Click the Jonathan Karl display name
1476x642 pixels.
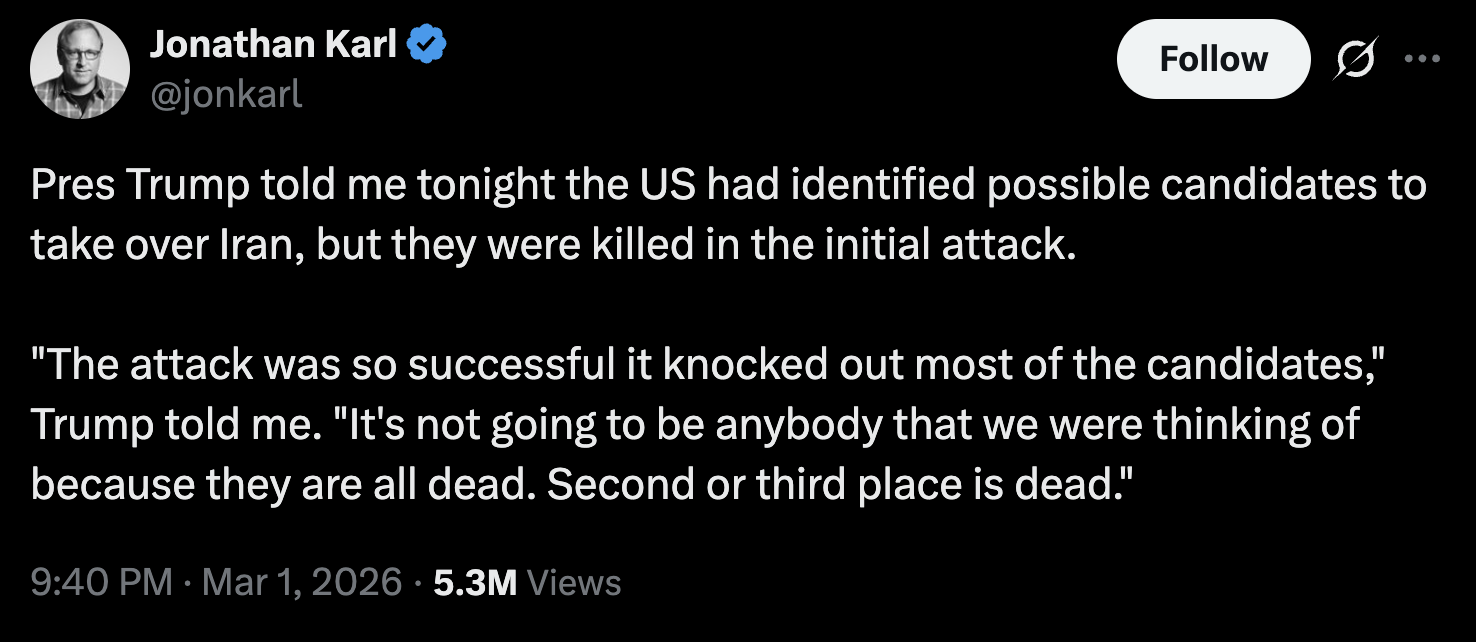coord(273,45)
